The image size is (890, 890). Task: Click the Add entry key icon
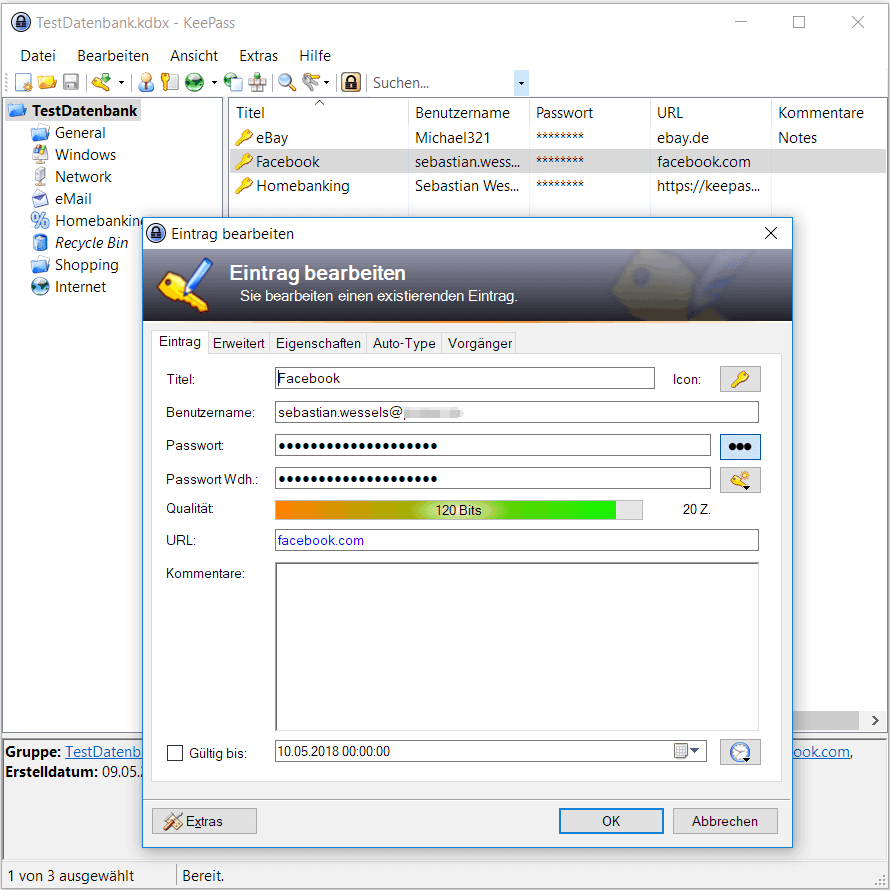pos(102,83)
